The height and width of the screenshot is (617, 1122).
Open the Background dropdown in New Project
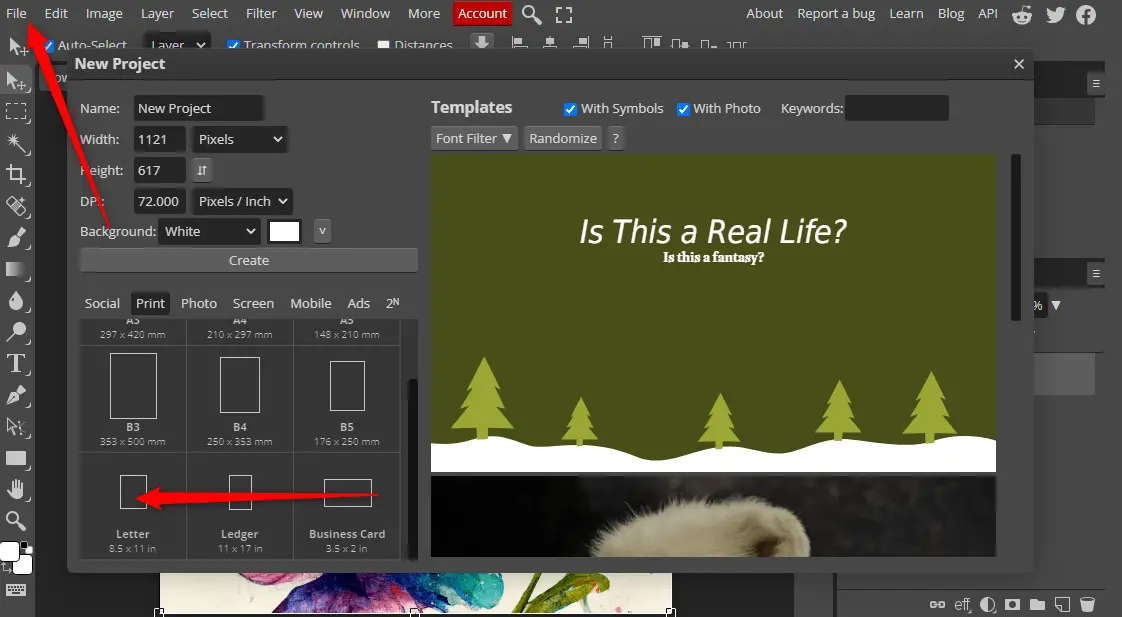point(208,231)
